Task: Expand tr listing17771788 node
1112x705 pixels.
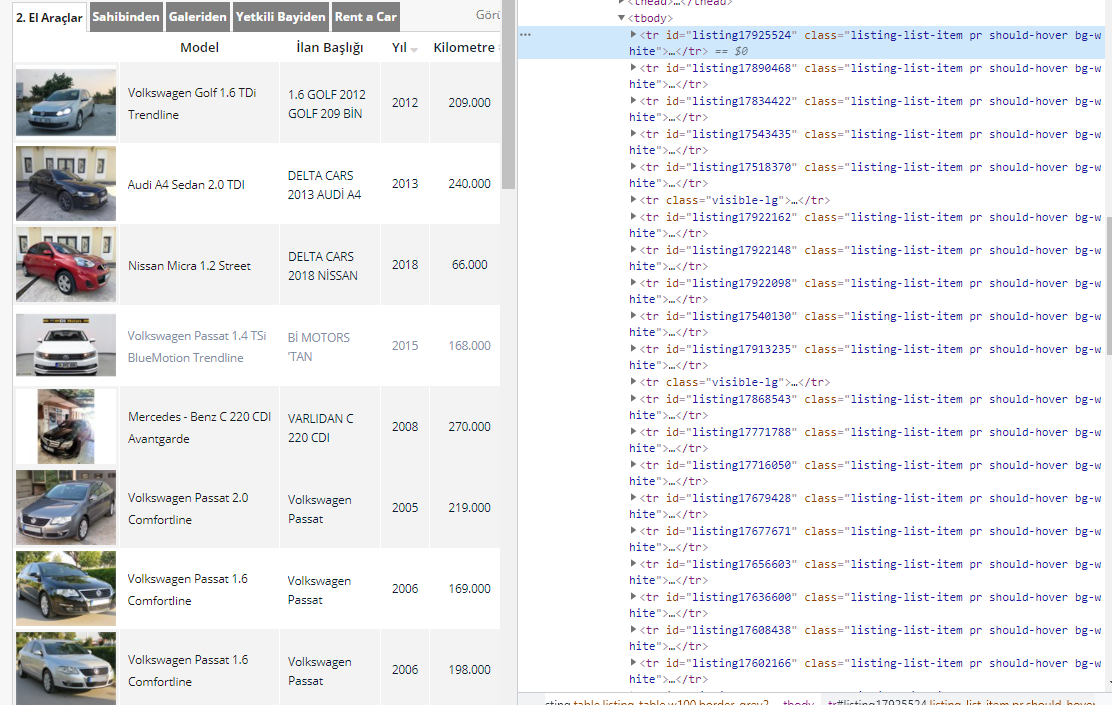Action: [x=633, y=431]
